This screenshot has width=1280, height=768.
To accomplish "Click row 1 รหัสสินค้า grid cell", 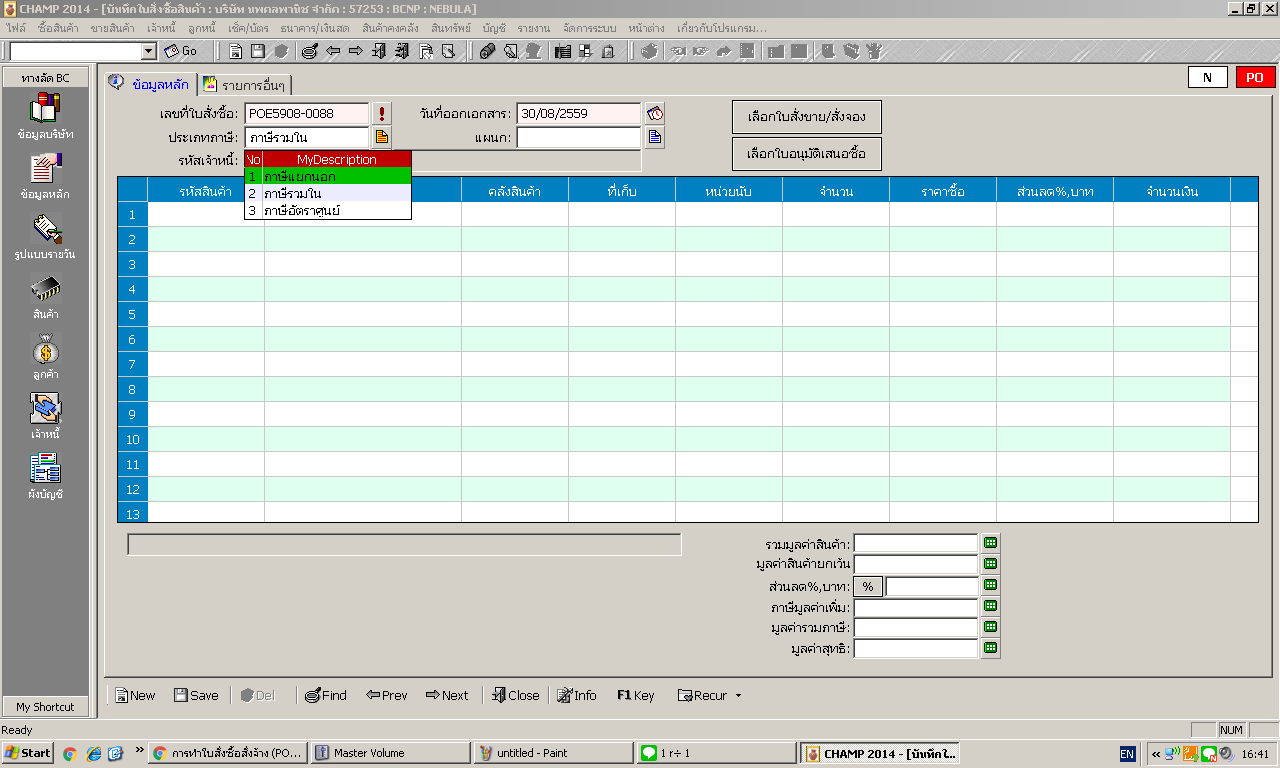I will coord(206,214).
